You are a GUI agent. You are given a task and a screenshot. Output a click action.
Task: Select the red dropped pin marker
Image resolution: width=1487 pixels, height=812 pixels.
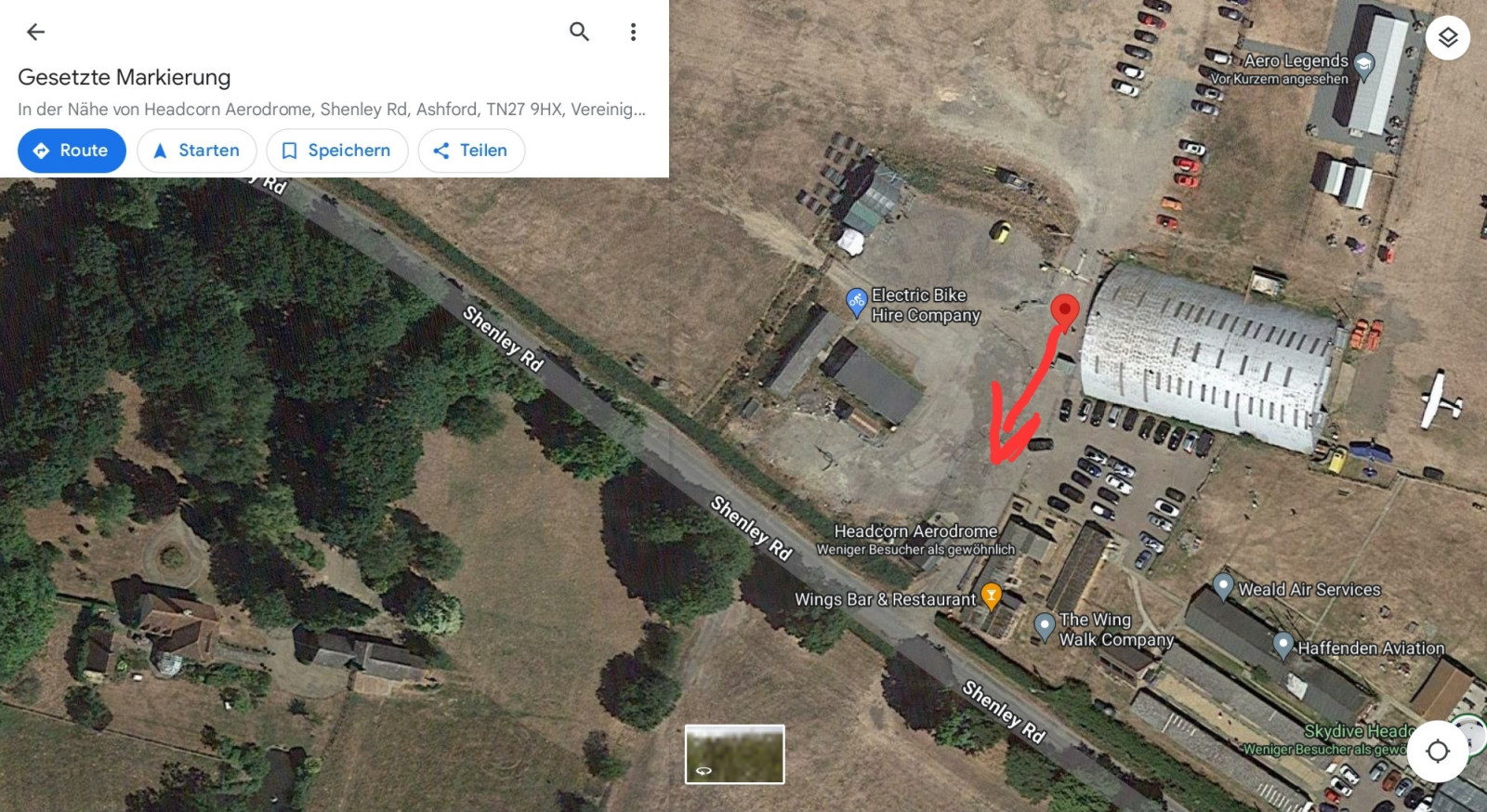coord(1064,312)
